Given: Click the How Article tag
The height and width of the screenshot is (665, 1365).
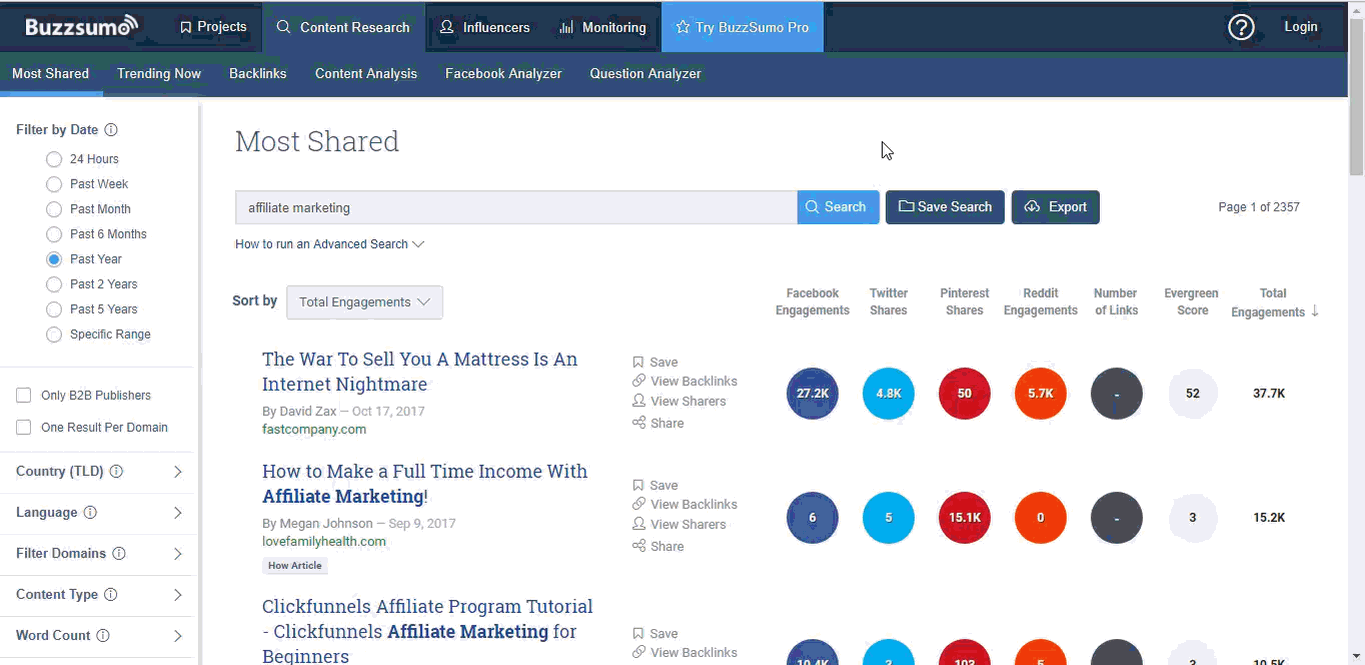Looking at the screenshot, I should [x=295, y=565].
